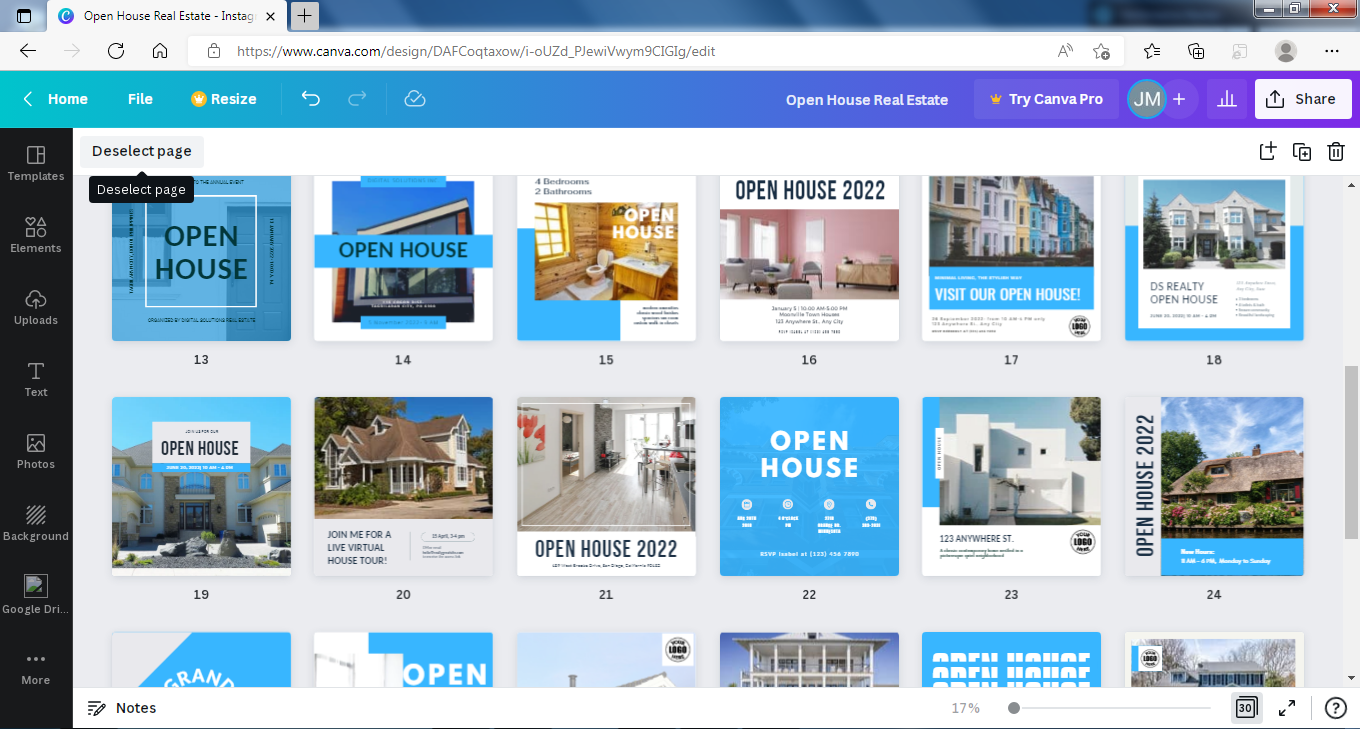Open the Notes panel
Viewport: 1360px width, 729px height.
122,708
